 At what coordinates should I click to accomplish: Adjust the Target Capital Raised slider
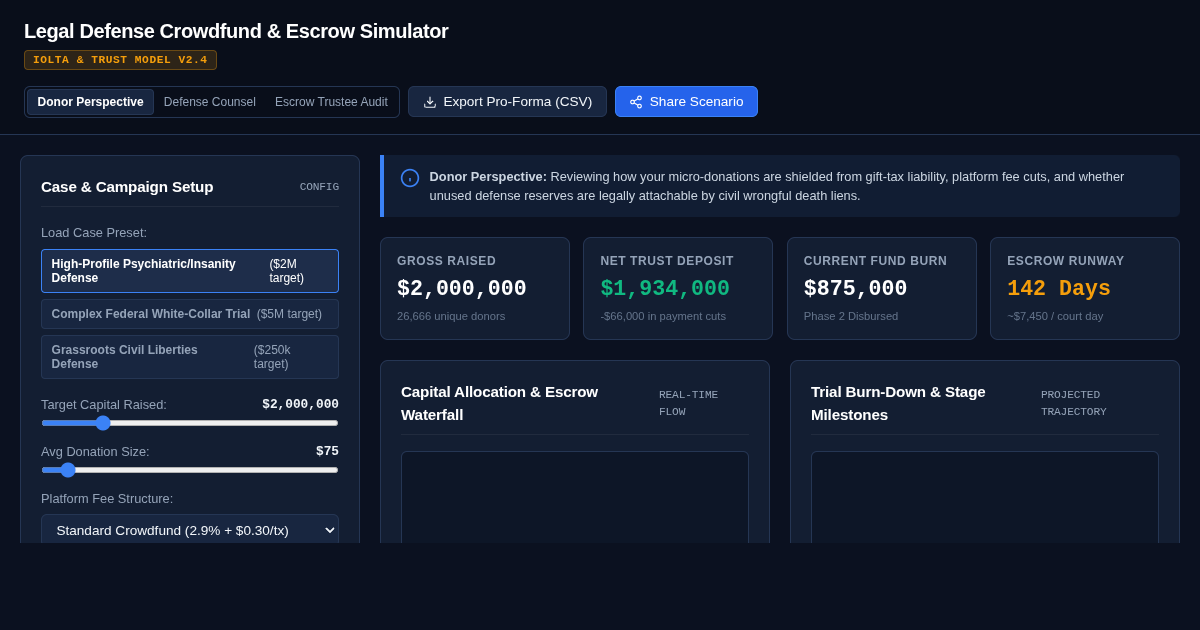click(x=190, y=423)
